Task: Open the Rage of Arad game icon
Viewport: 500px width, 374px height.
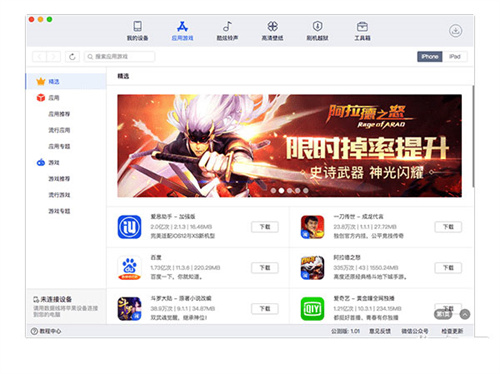Action: tap(312, 268)
